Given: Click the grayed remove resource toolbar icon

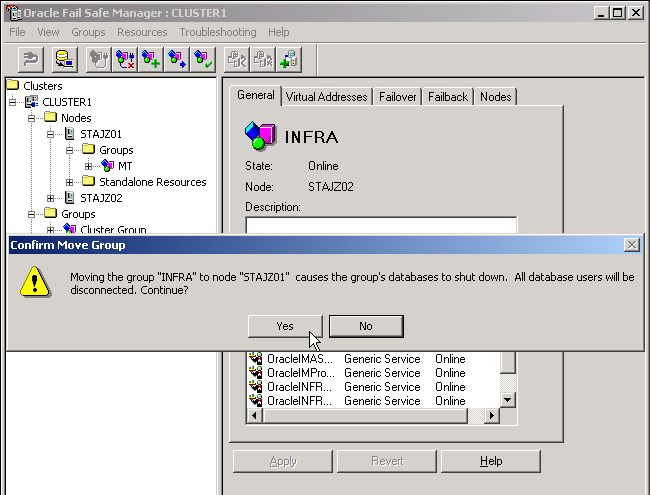Looking at the screenshot, I should 263,59.
